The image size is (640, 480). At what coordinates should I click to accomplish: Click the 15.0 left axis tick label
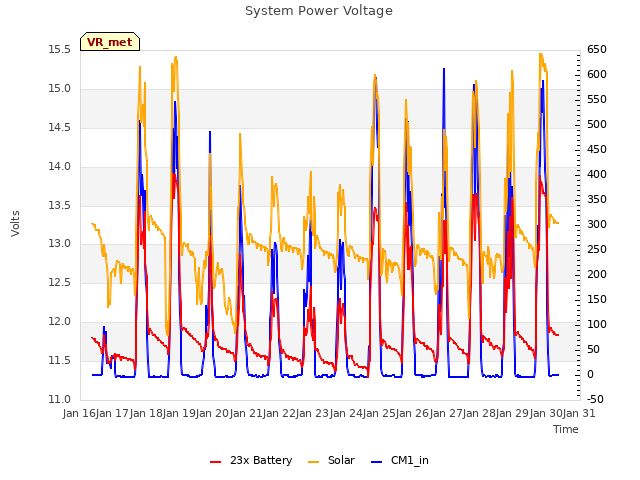tap(59, 89)
